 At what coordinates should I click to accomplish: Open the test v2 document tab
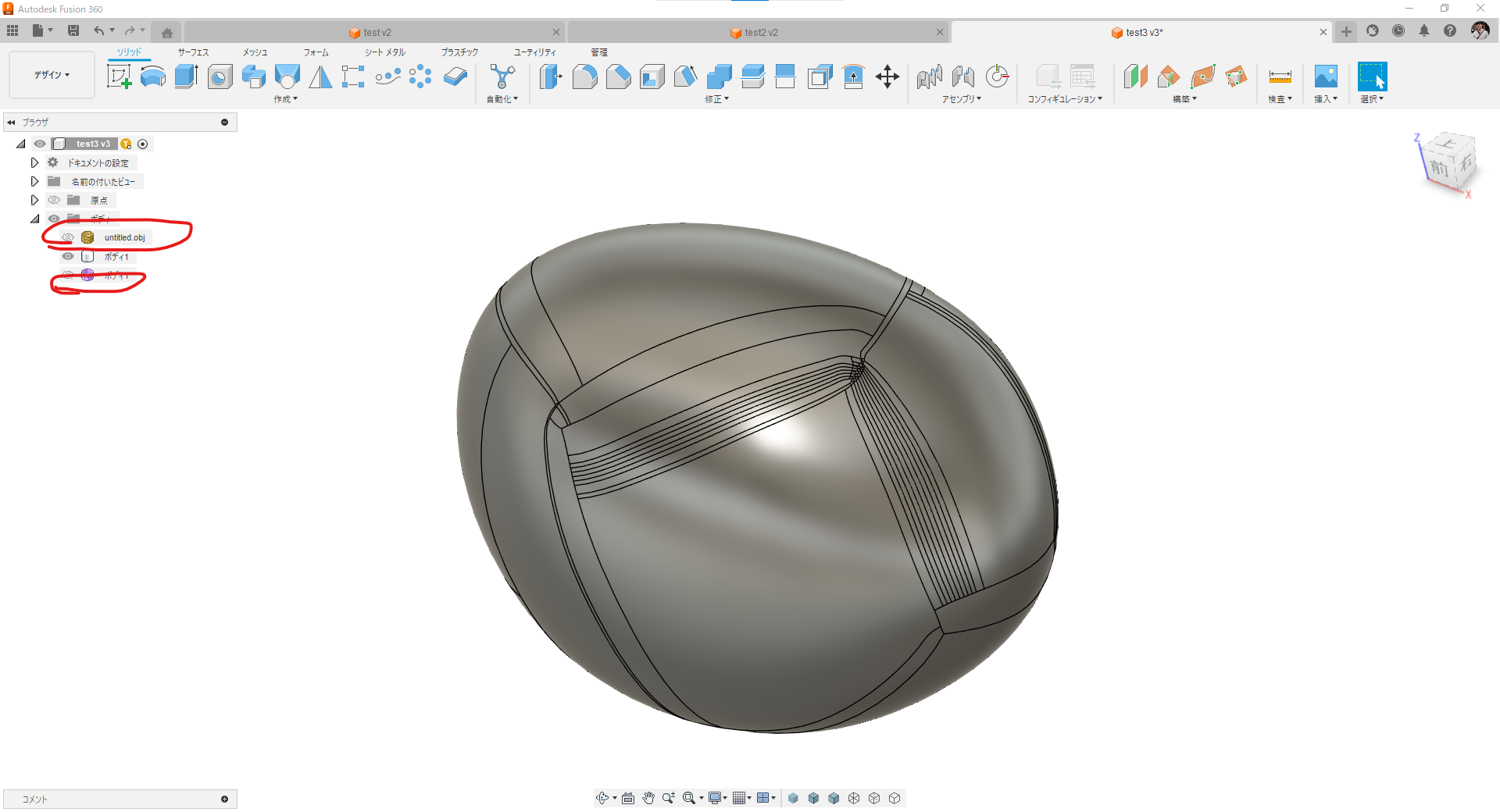374,33
